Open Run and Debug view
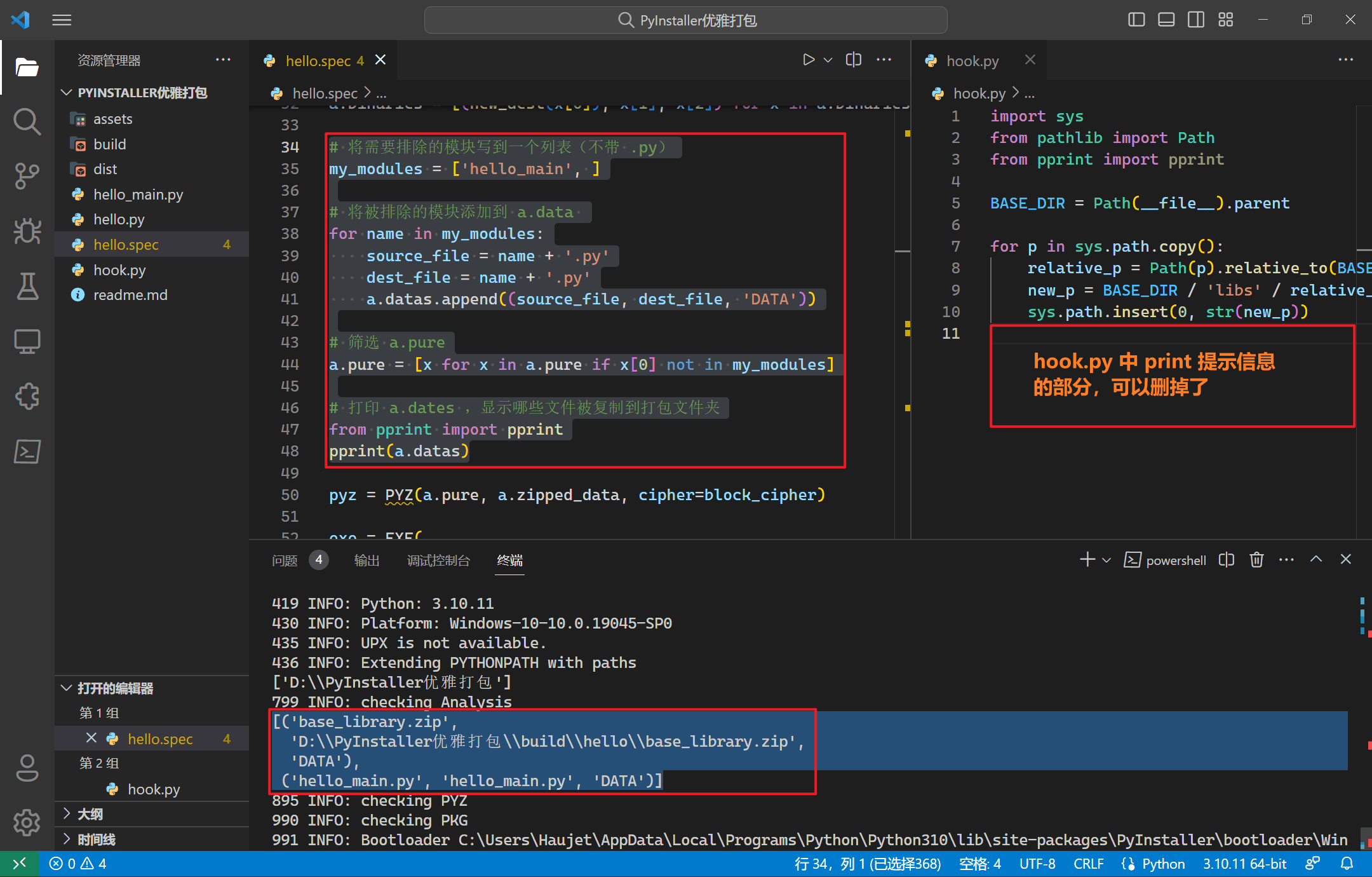1372x877 pixels. pyautogui.click(x=27, y=231)
